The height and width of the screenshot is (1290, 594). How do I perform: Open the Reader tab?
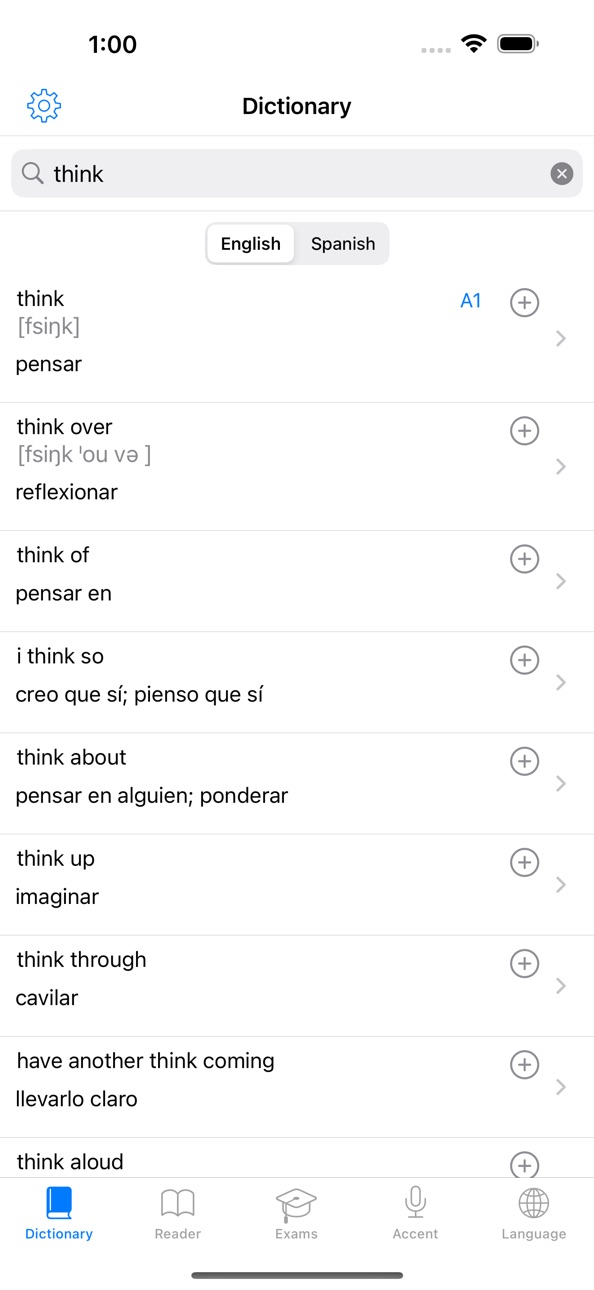[178, 1213]
